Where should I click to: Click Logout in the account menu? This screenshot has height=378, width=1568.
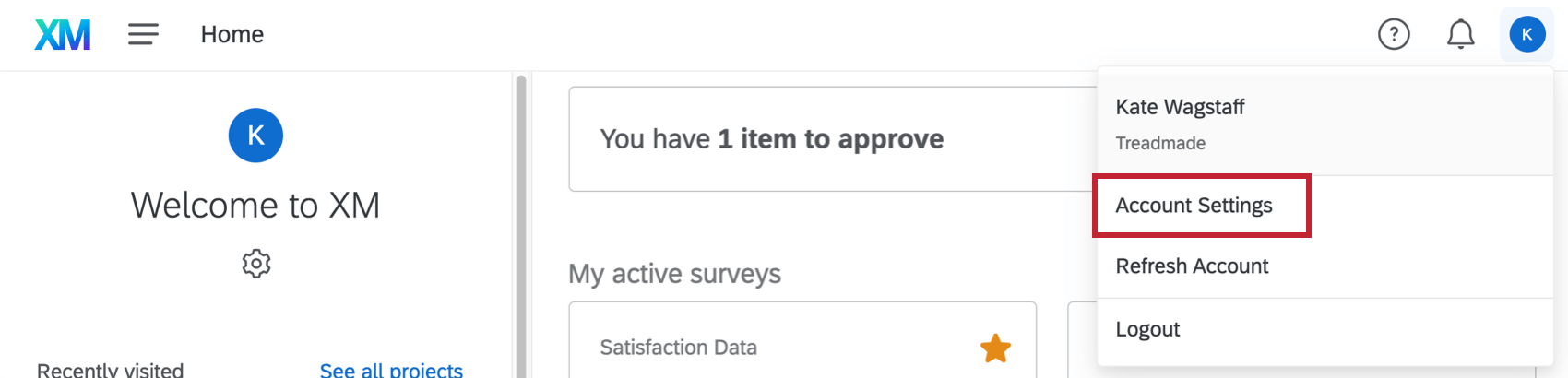1147,329
